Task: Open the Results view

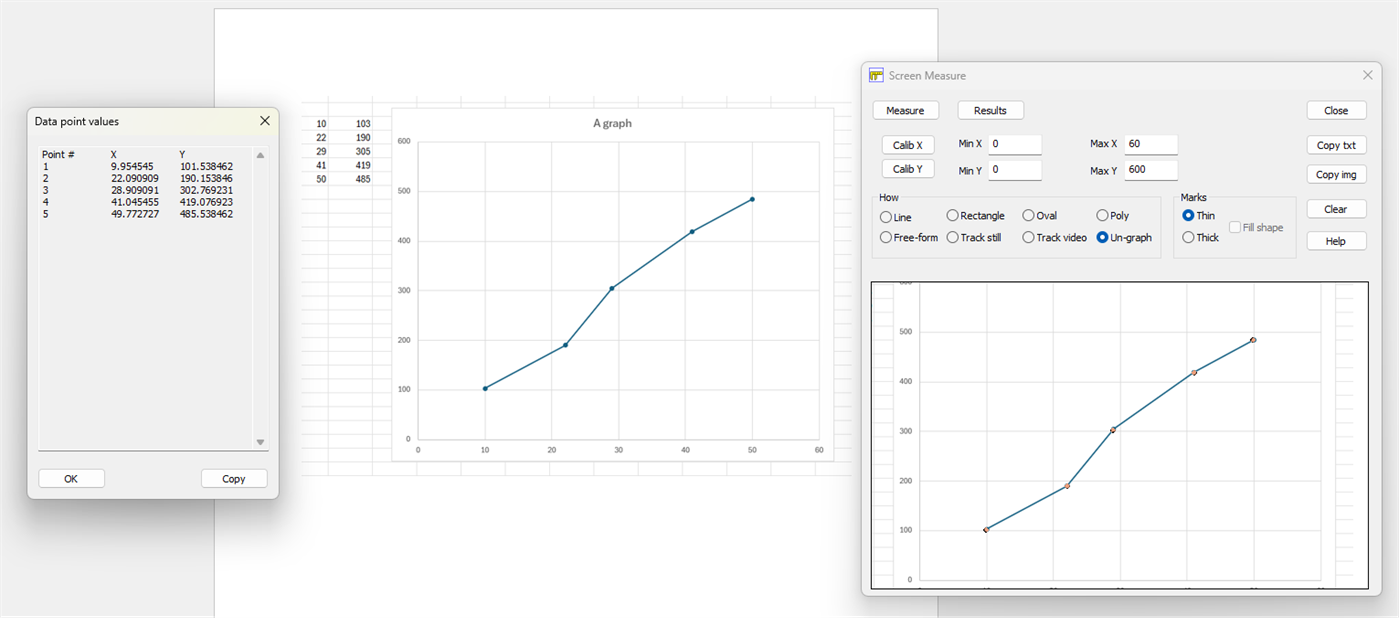Action: [990, 110]
